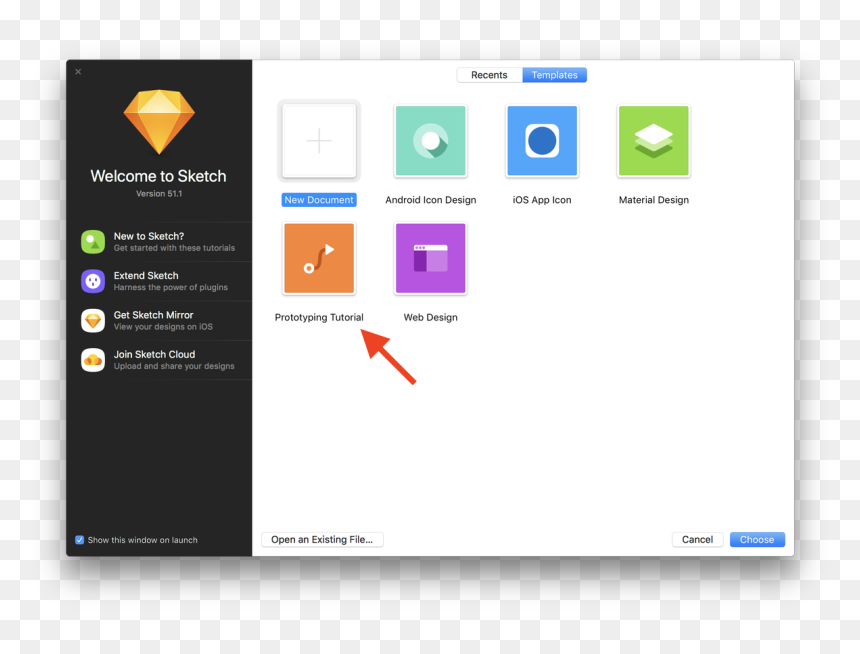Viewport: 860px width, 654px height.
Task: Select the New Document template thumbnail
Action: click(x=319, y=141)
